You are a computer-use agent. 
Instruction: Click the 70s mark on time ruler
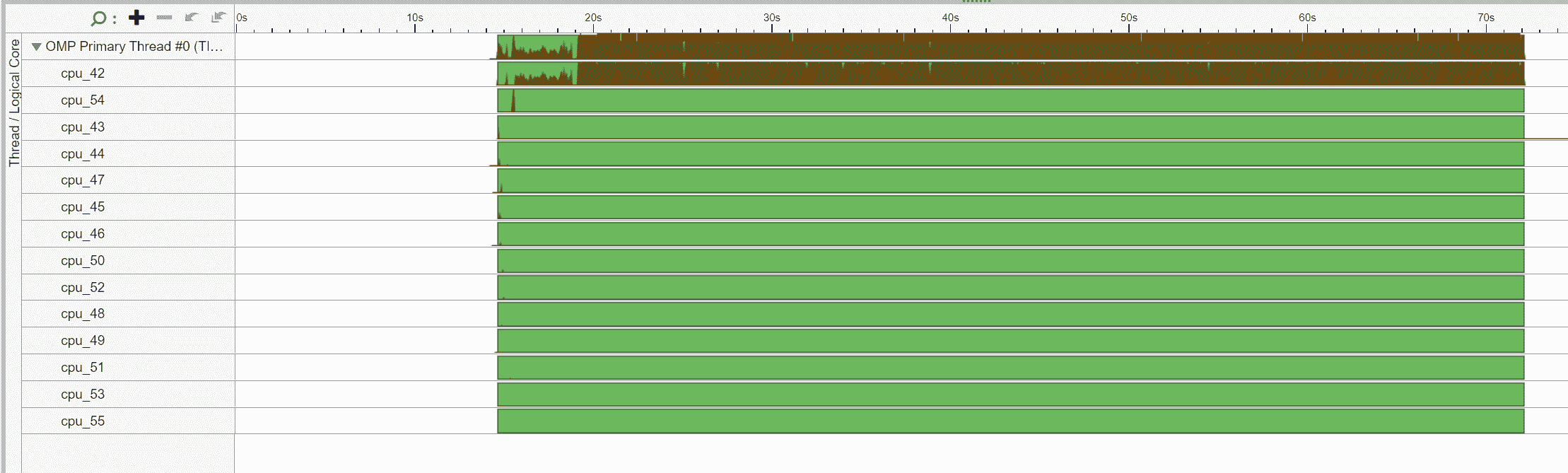[x=1486, y=18]
